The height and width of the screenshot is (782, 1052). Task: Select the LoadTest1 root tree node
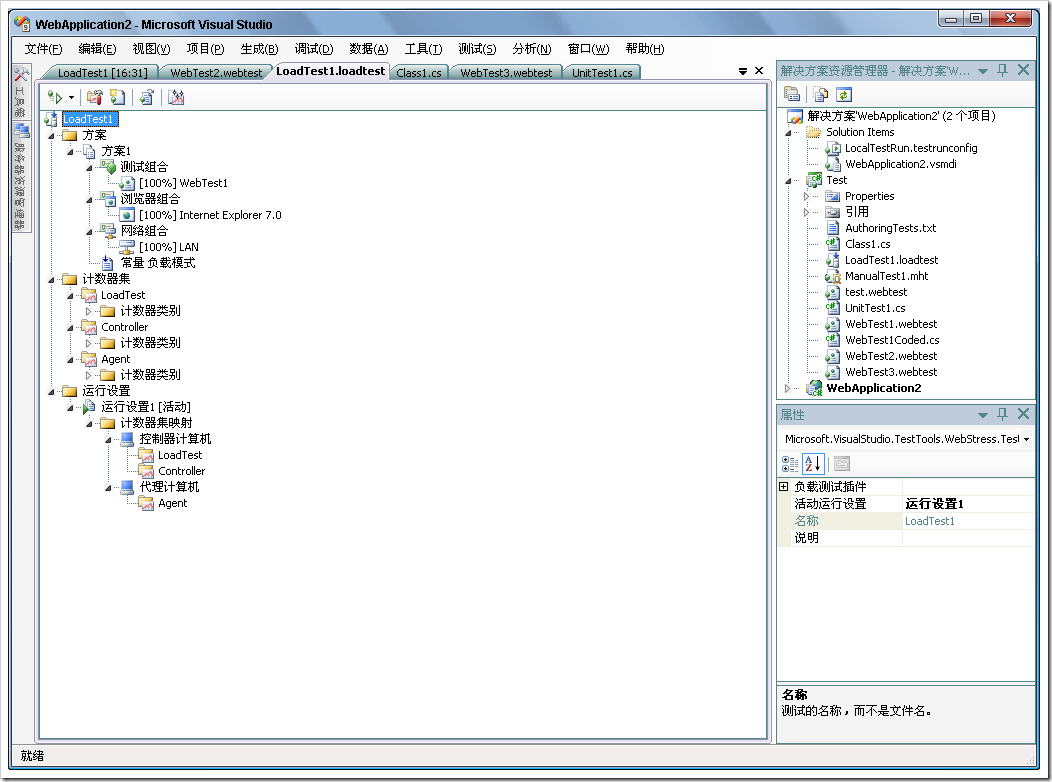pos(88,119)
